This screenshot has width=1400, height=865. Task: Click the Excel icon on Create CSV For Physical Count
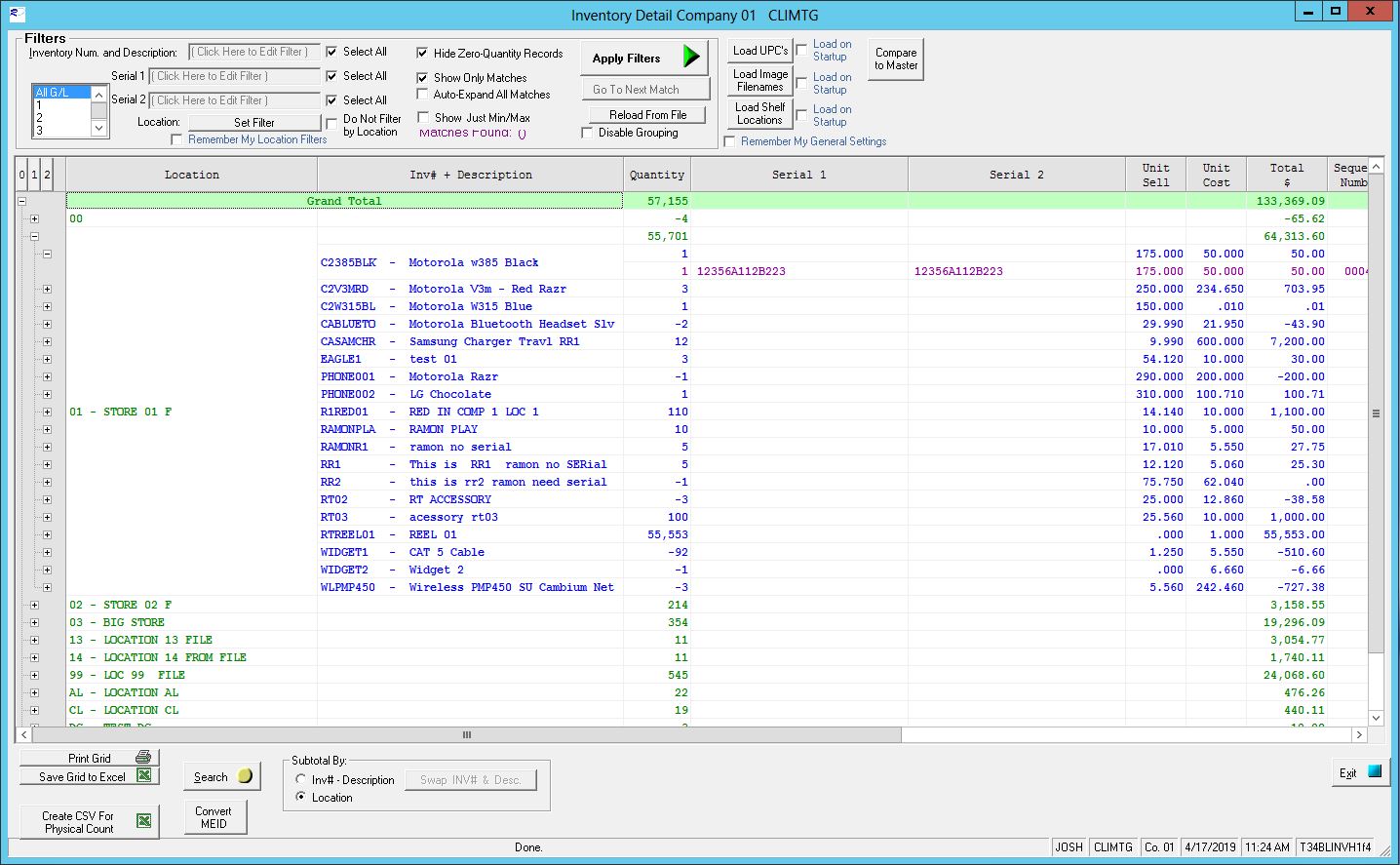(x=143, y=820)
